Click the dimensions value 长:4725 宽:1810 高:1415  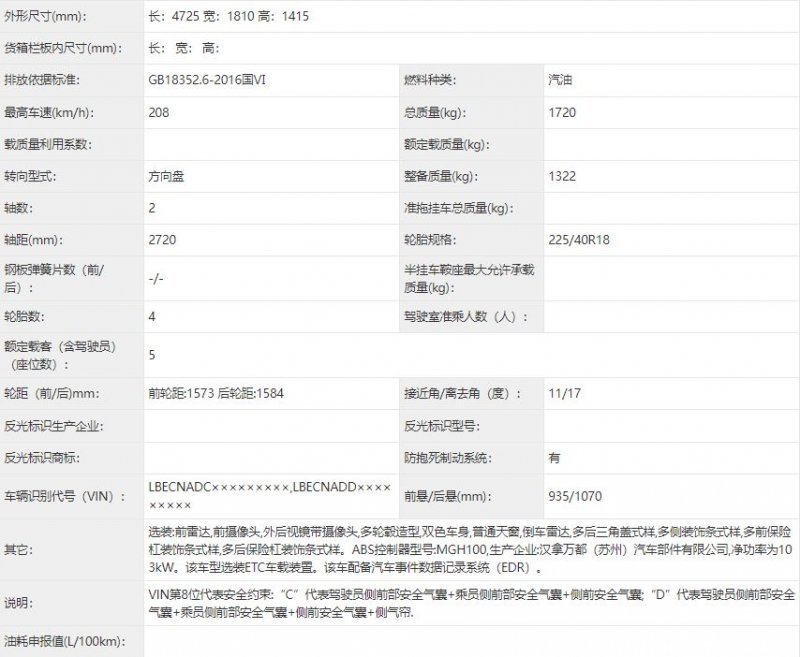(230, 16)
